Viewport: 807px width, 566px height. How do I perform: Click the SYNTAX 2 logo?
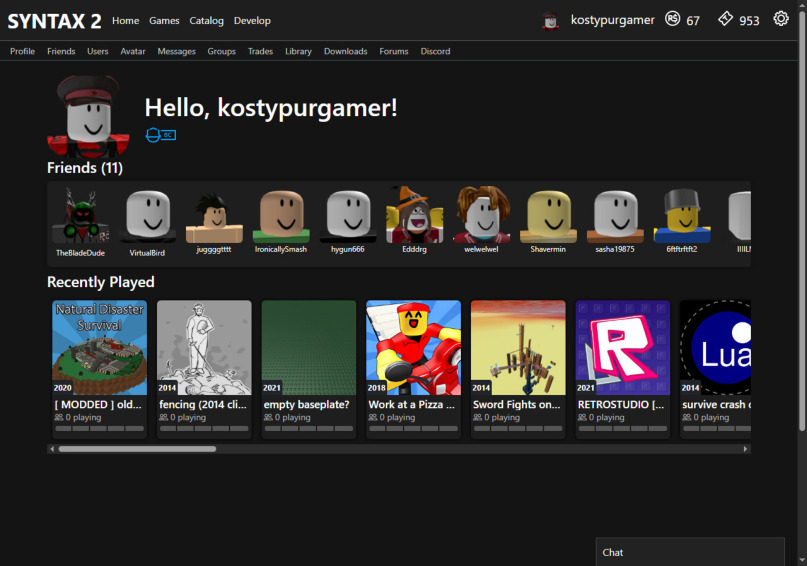[x=54, y=21]
